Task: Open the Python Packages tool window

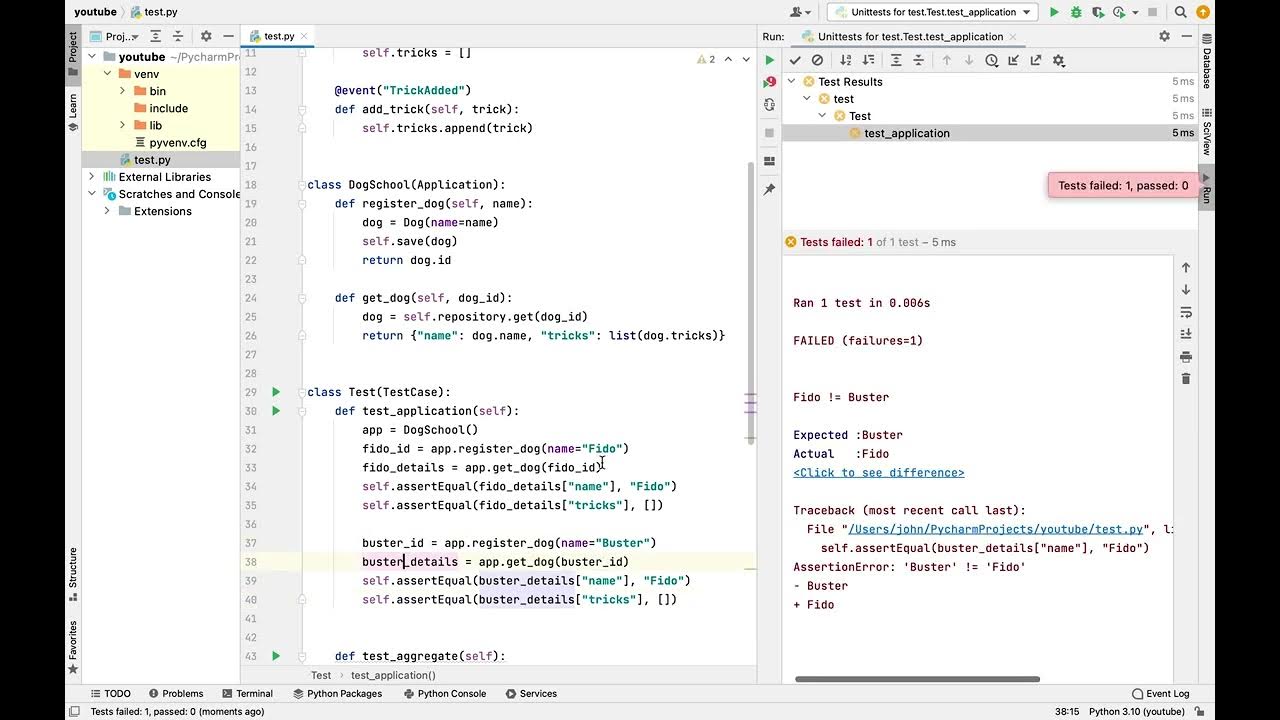Action: 337,694
